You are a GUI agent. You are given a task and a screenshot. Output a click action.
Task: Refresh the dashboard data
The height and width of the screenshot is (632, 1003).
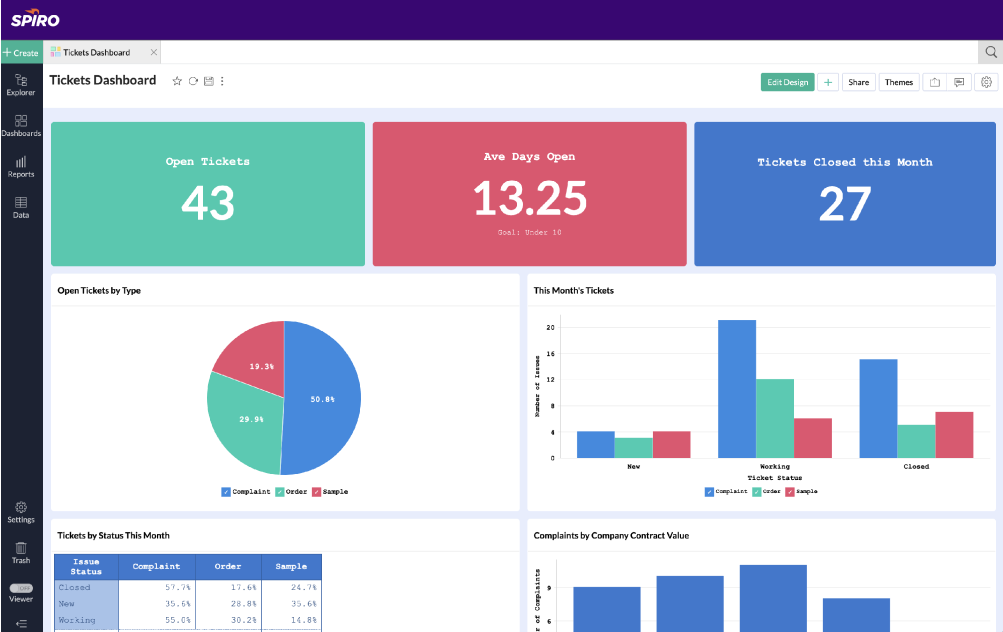coord(193,81)
